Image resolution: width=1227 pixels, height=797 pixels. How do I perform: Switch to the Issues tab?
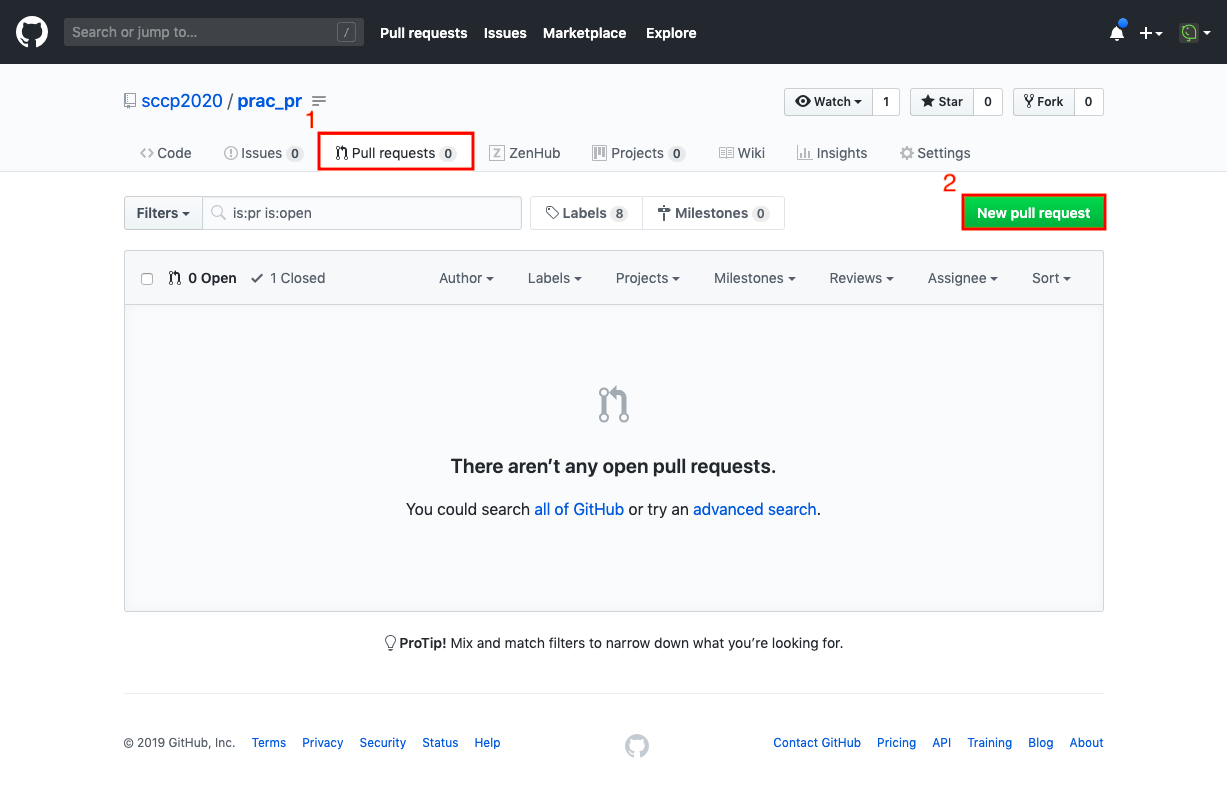[x=263, y=153]
